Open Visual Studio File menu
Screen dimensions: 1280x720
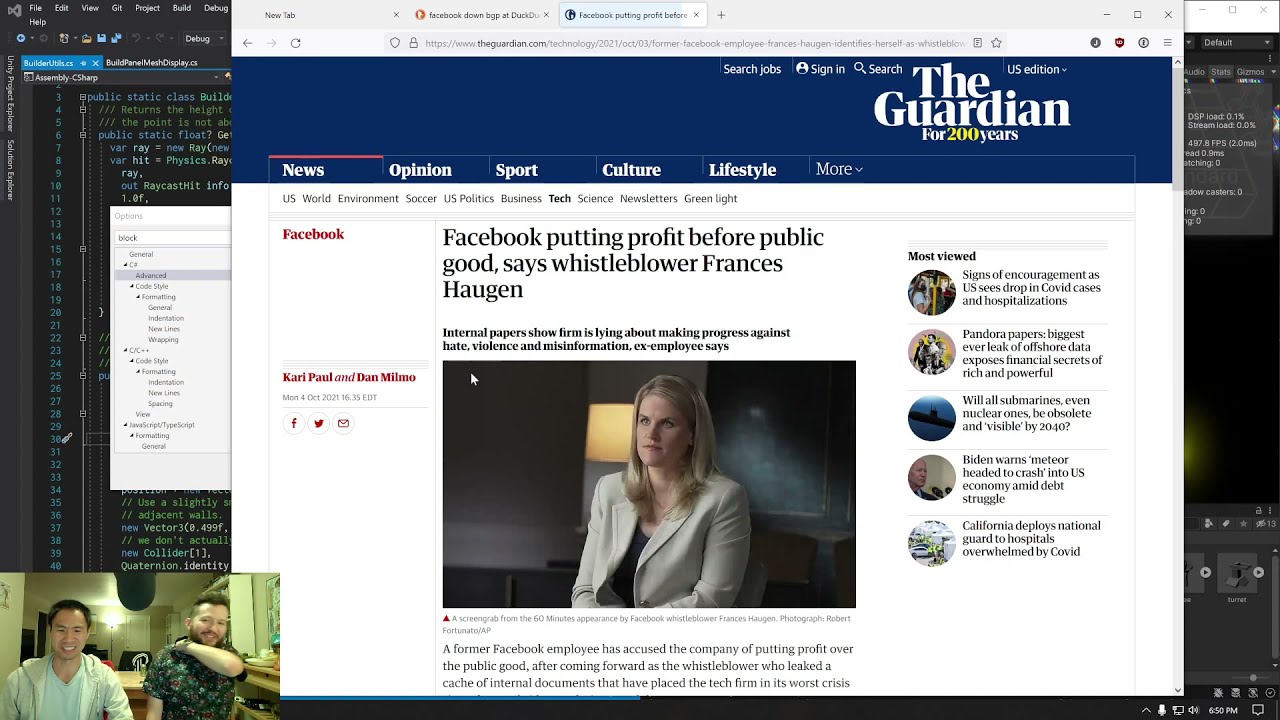pyautogui.click(x=35, y=8)
